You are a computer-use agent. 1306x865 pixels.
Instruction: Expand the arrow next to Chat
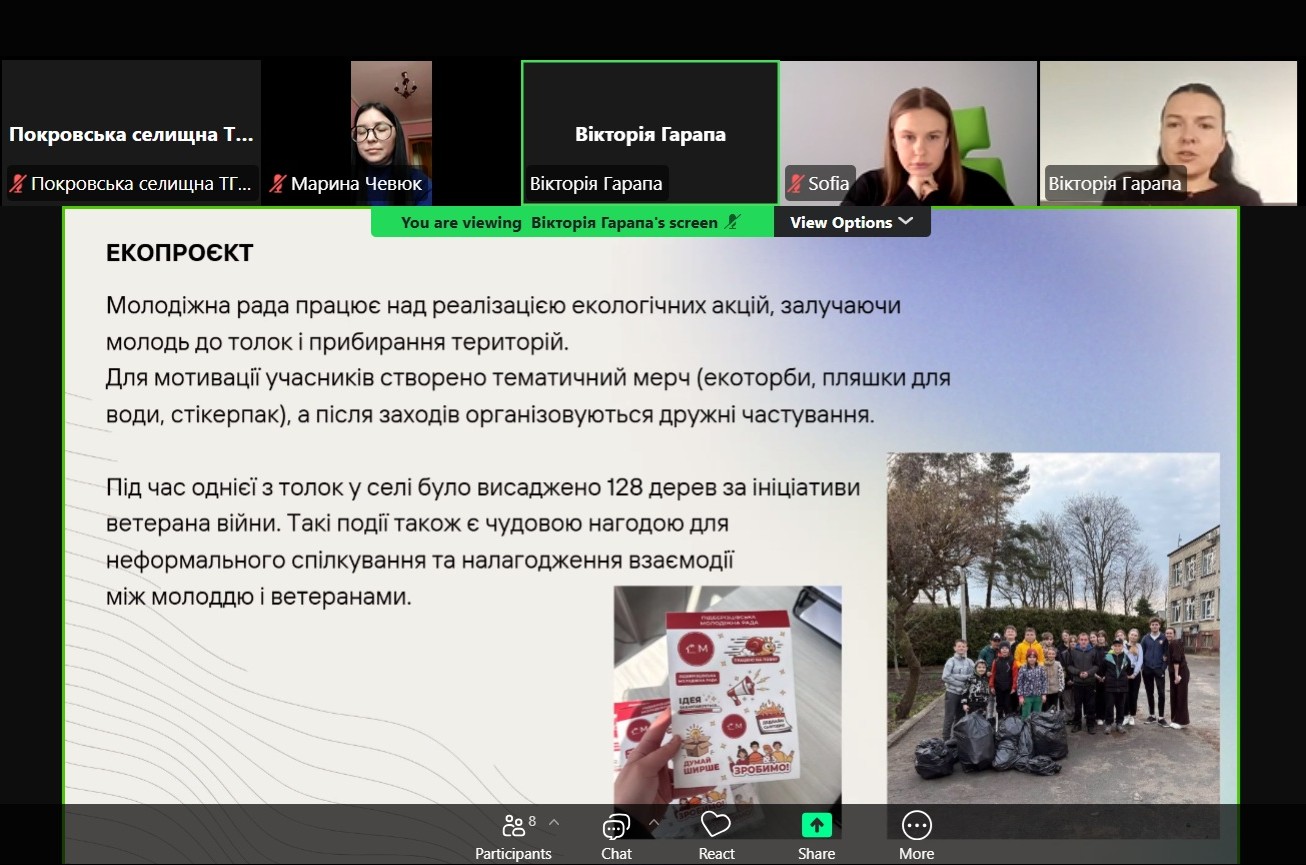[654, 822]
